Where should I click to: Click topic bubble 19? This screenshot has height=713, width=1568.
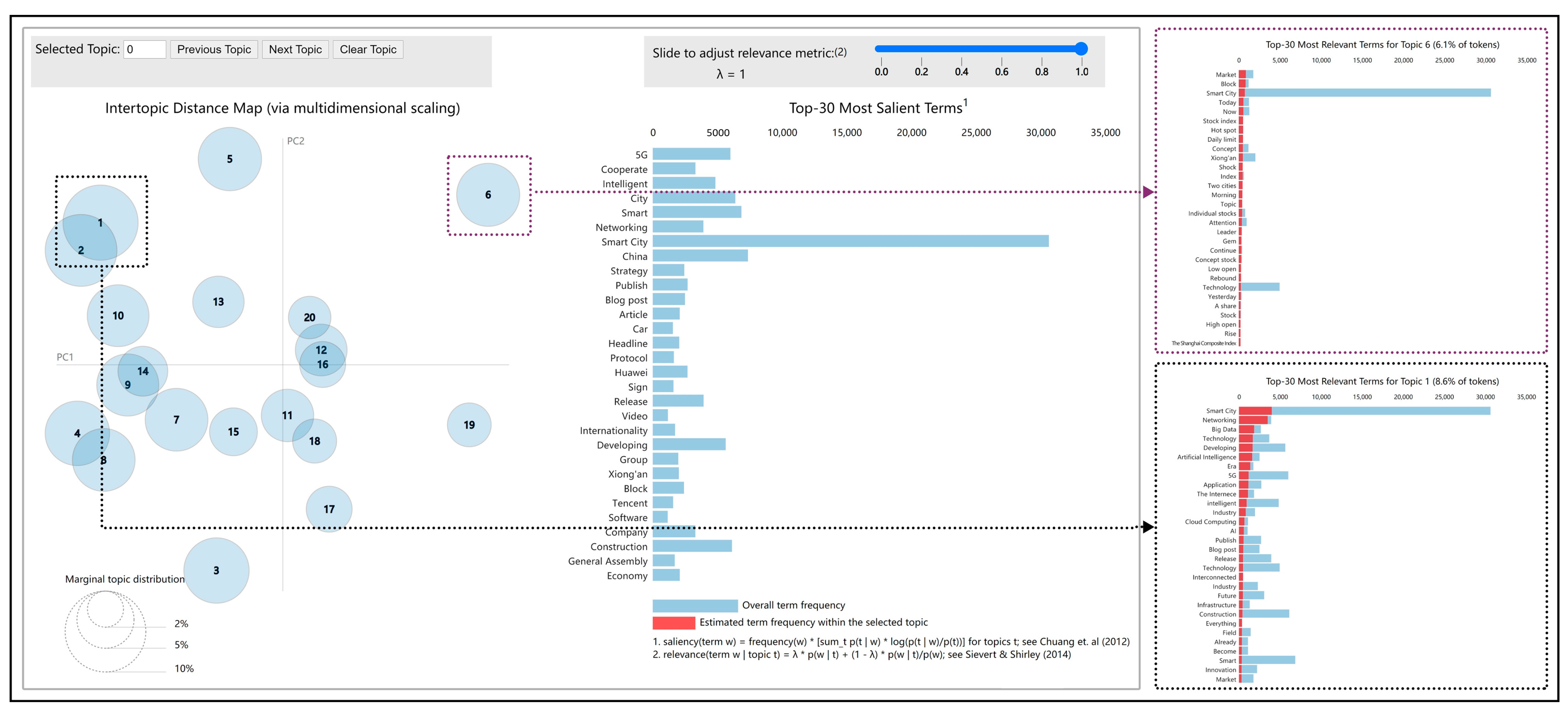[469, 425]
